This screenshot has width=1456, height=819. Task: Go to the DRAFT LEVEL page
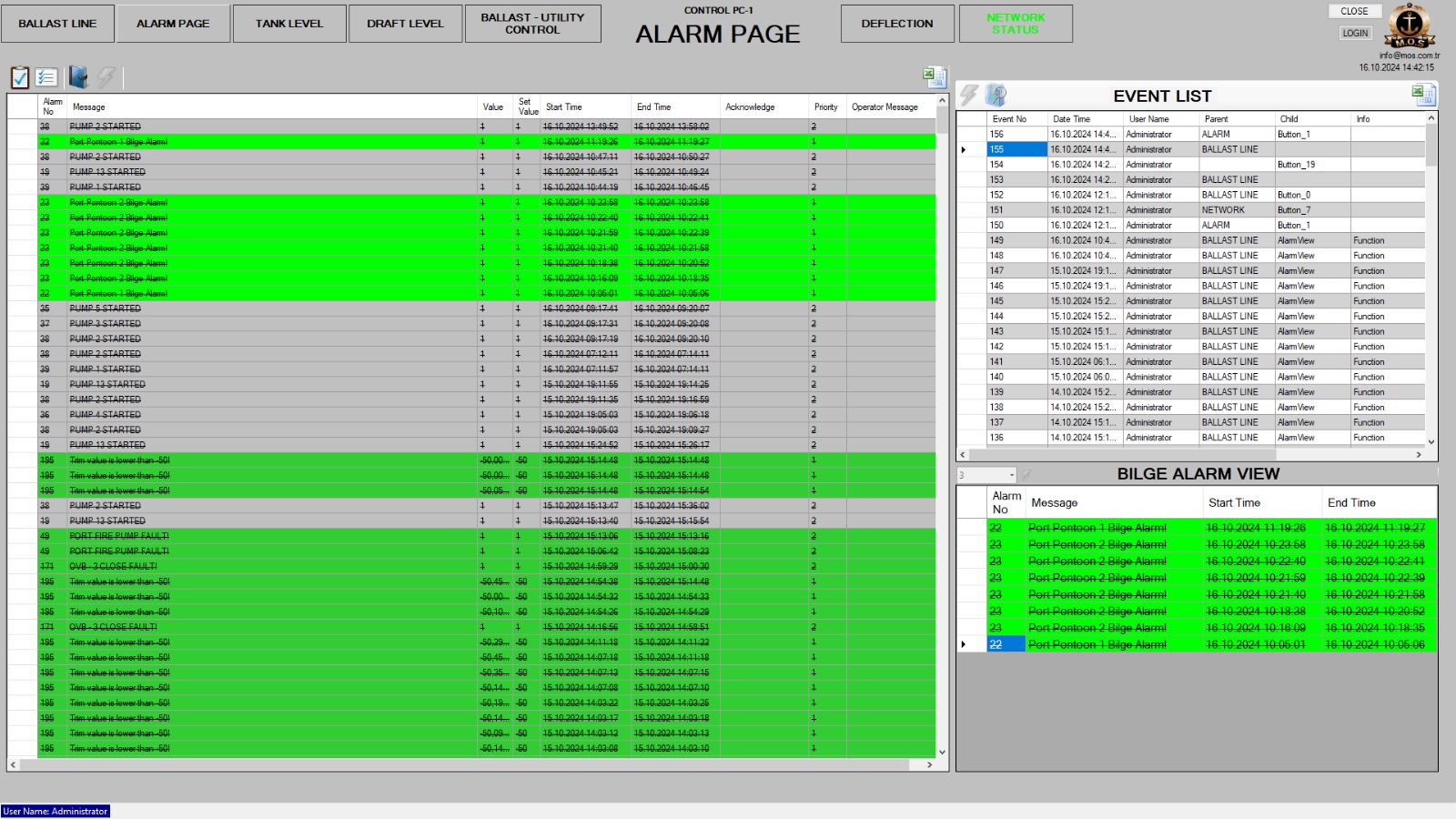click(x=405, y=24)
